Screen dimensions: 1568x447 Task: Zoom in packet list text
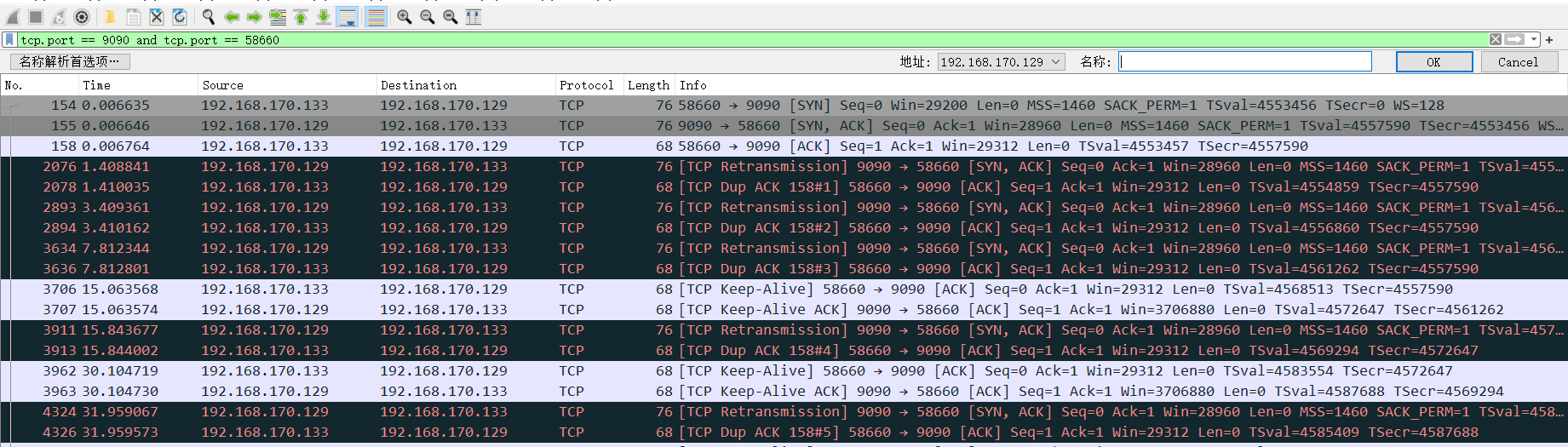[x=405, y=16]
